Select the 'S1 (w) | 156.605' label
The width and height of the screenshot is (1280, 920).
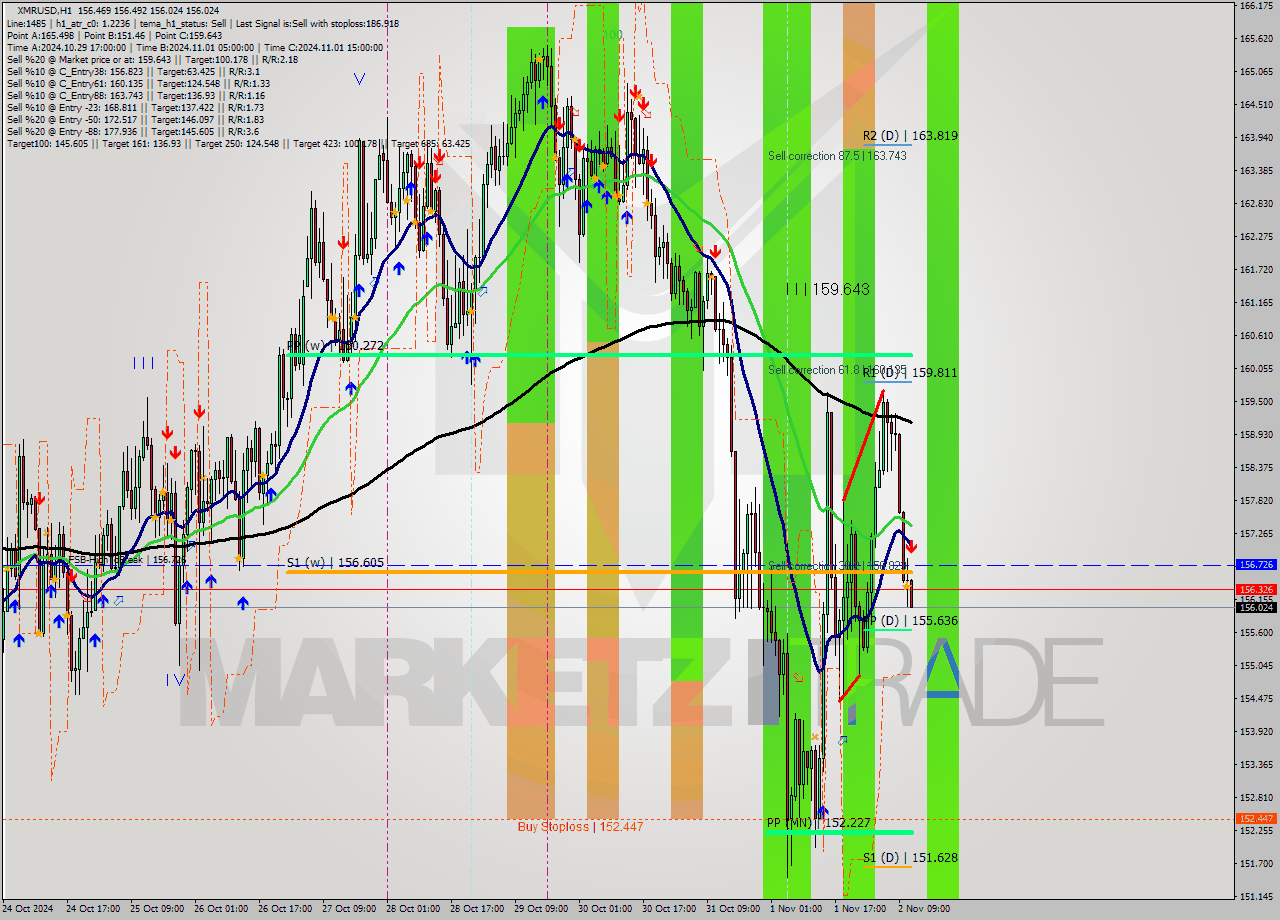point(335,563)
